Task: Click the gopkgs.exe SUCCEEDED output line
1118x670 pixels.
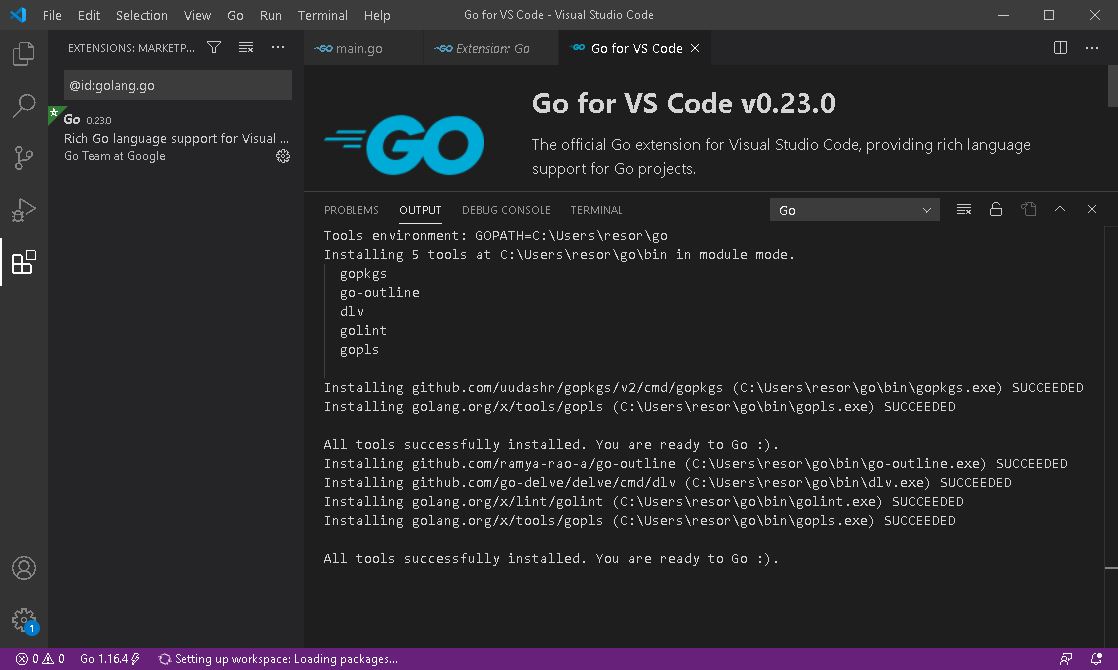Action: click(x=703, y=388)
